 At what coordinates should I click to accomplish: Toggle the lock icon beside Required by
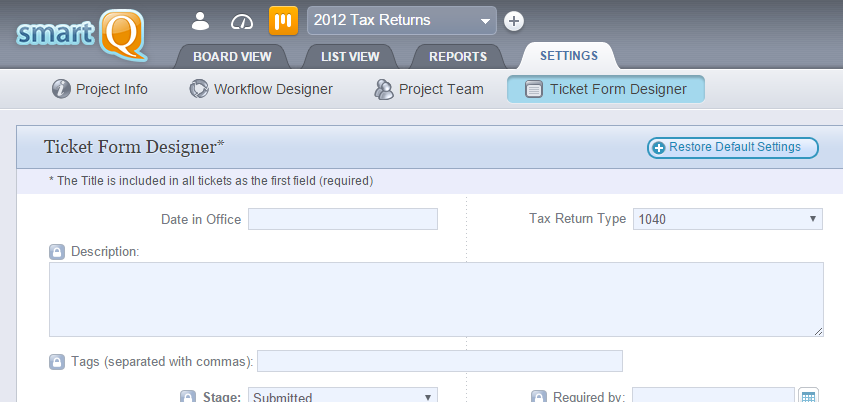pyautogui.click(x=538, y=396)
